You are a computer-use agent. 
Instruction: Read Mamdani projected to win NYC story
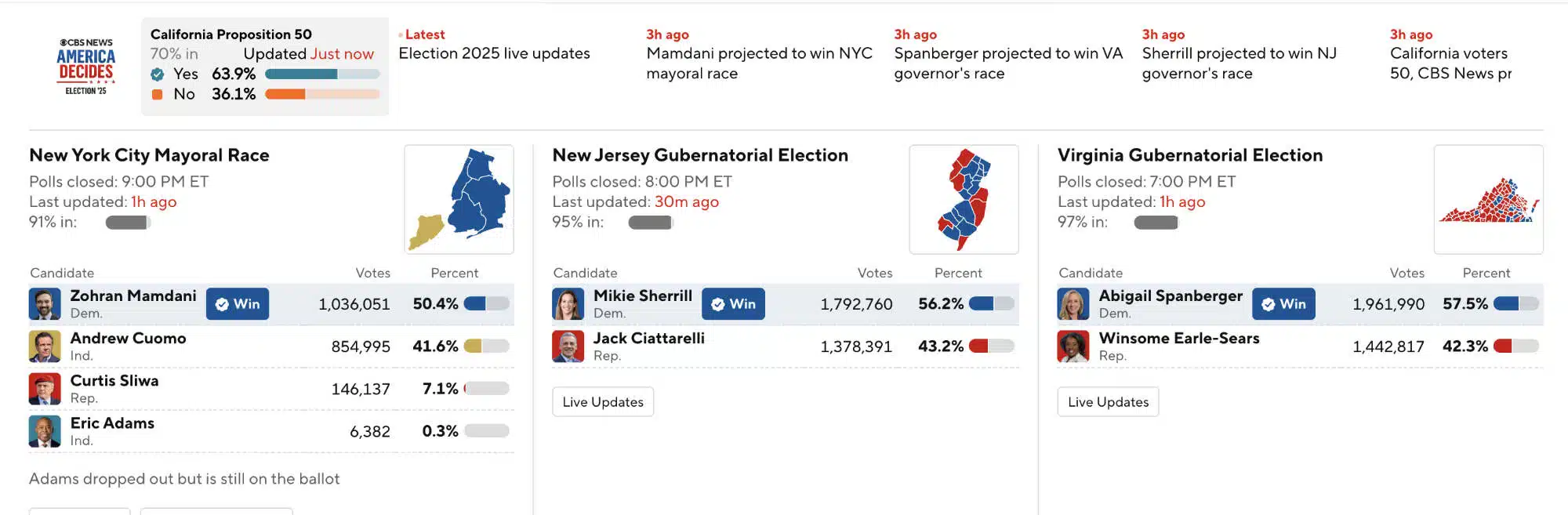[759, 63]
